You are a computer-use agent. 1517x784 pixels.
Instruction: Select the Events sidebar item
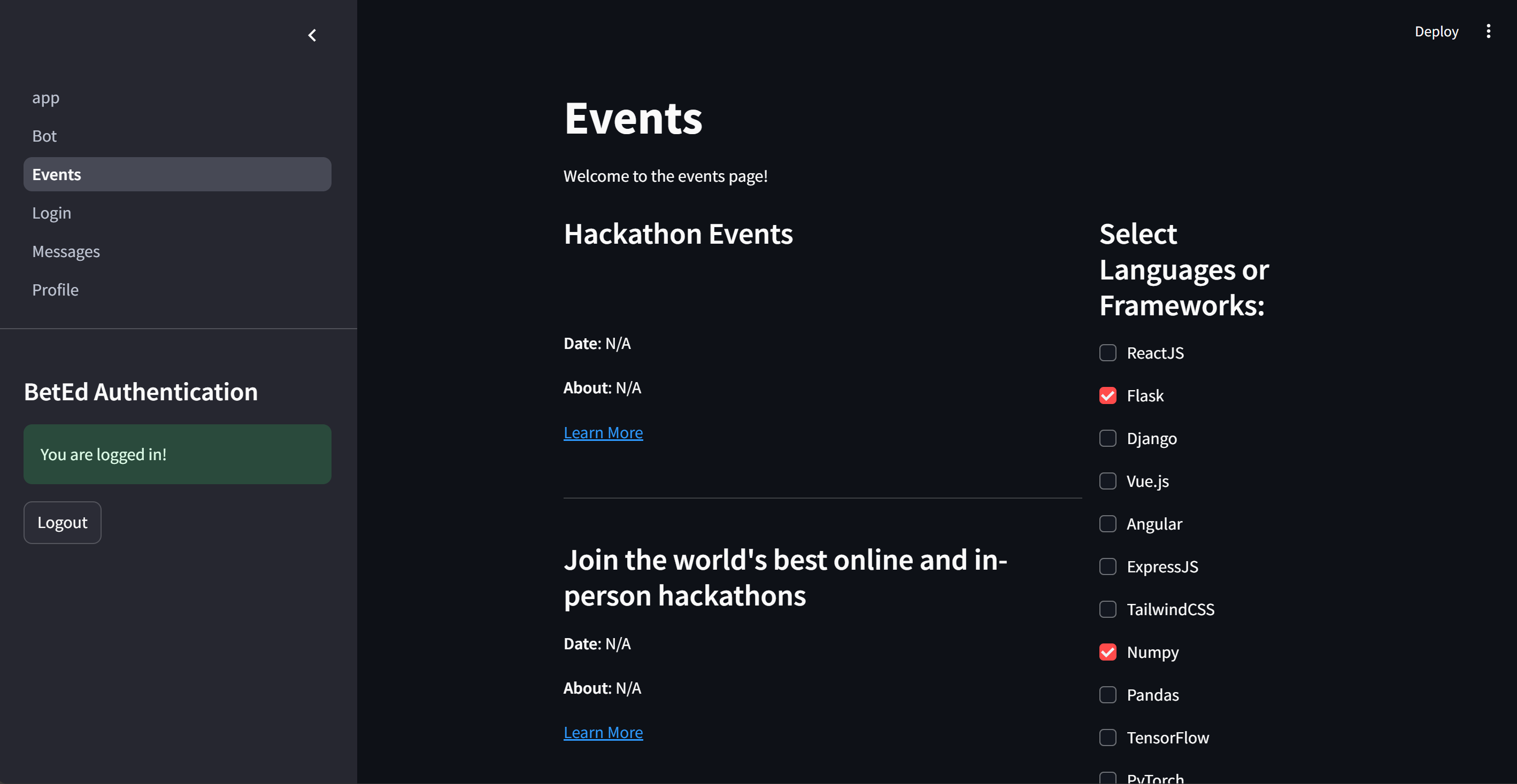(x=176, y=174)
